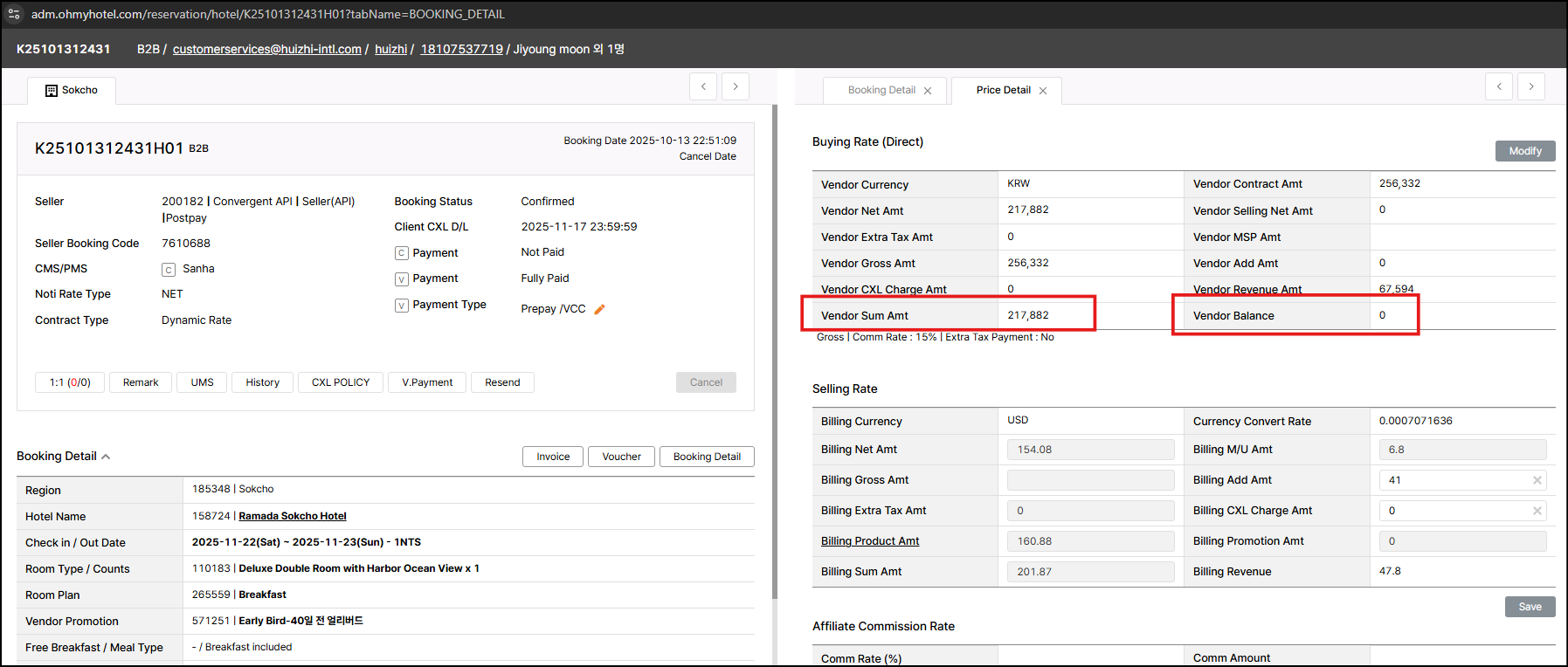Select the Sokcho tab

click(72, 90)
